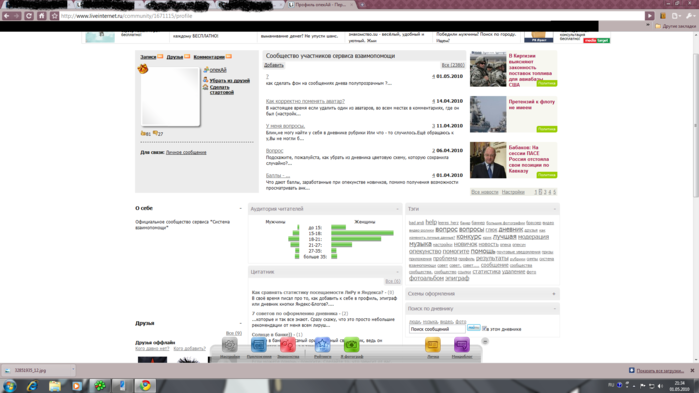Click the 'Убрать из друзей' link
This screenshot has width=699, height=393.
pos(230,81)
